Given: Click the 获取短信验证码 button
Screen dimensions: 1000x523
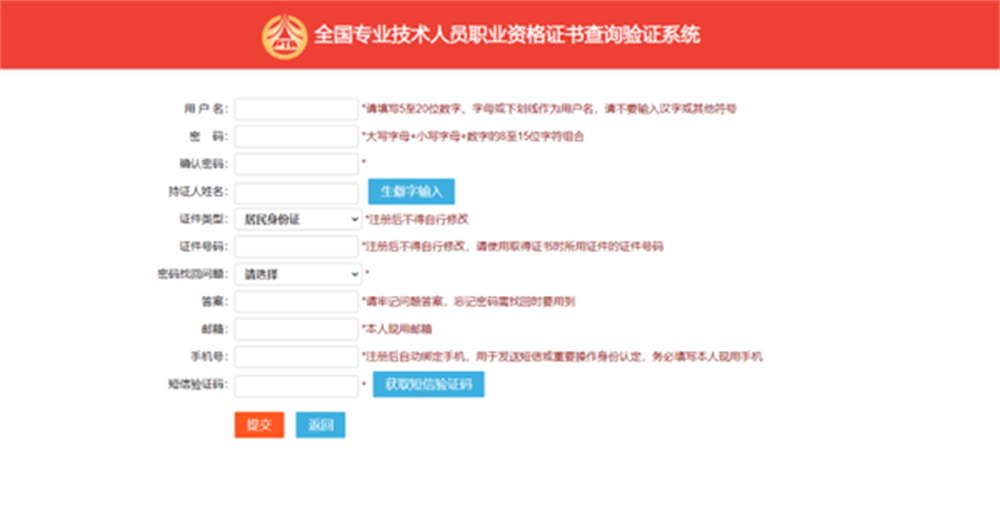Looking at the screenshot, I should coord(429,385).
